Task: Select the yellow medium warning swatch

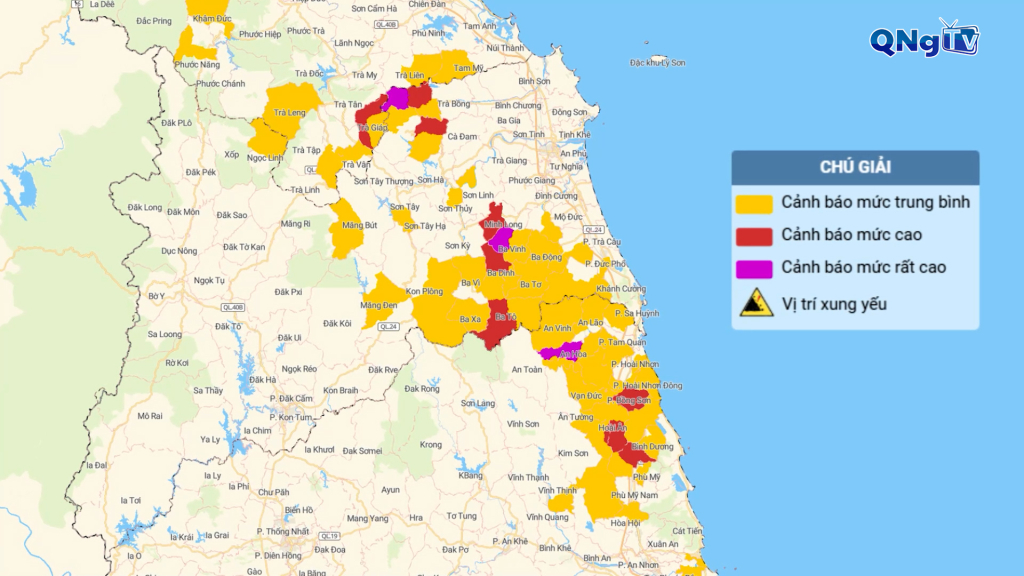Action: pyautogui.click(x=755, y=203)
